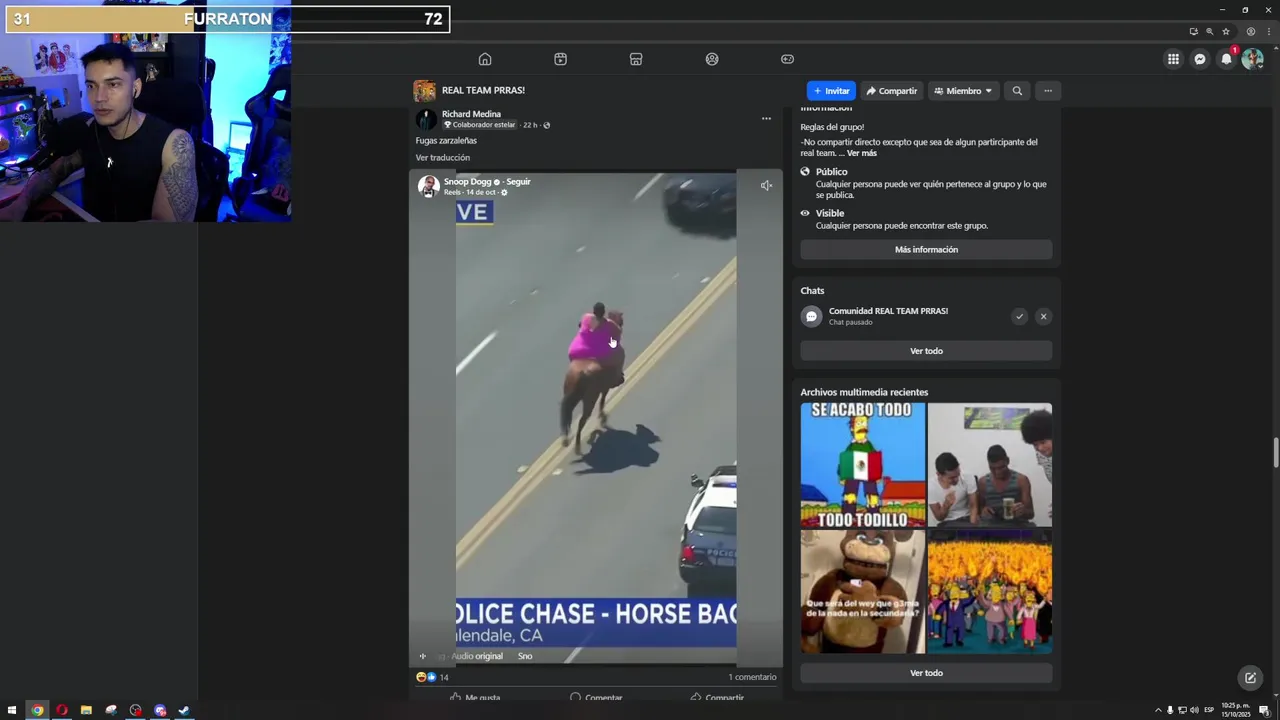Open the Colaborador estelar badge
1280x720 pixels.
(480, 125)
